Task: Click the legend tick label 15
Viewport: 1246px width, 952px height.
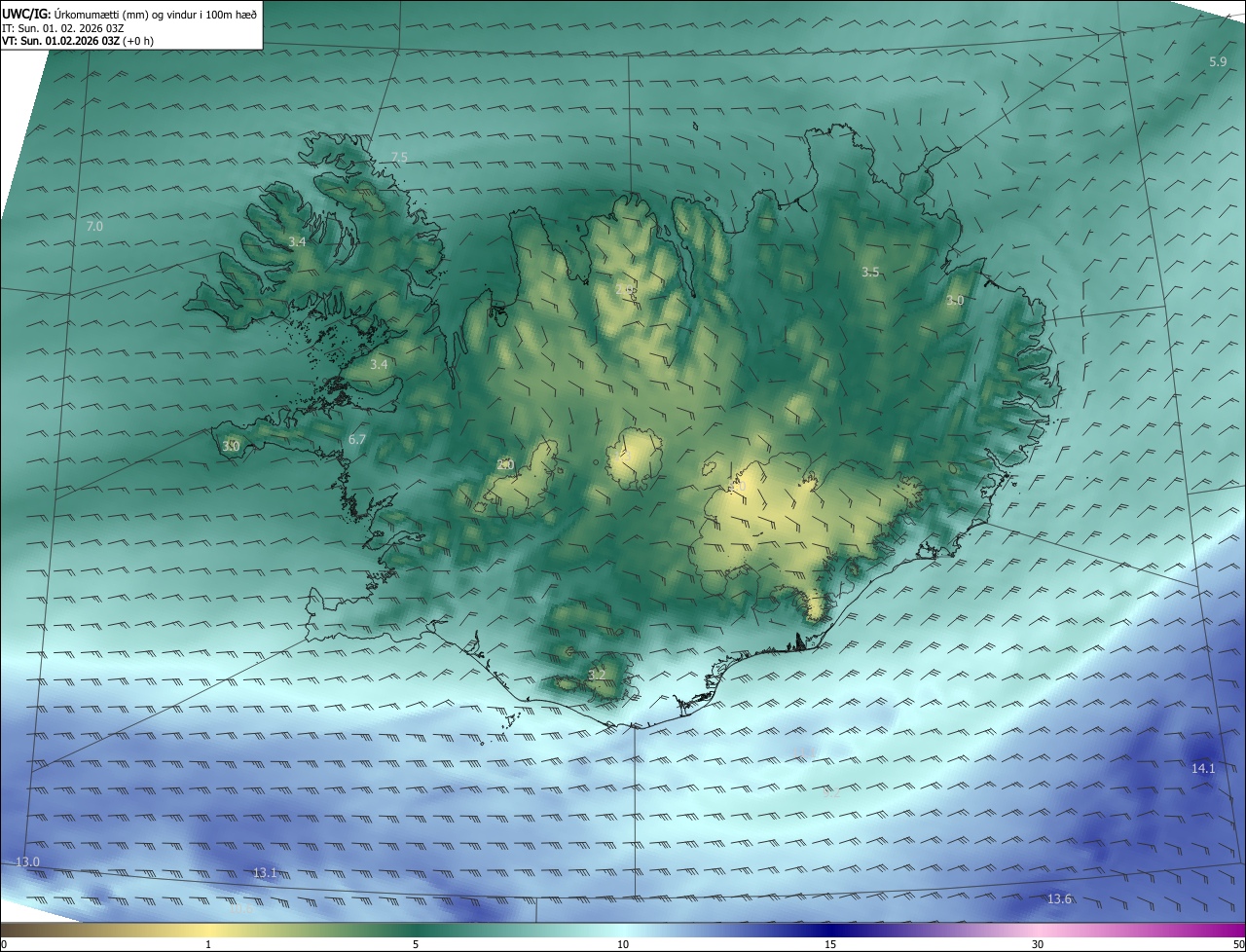Action: click(830, 944)
